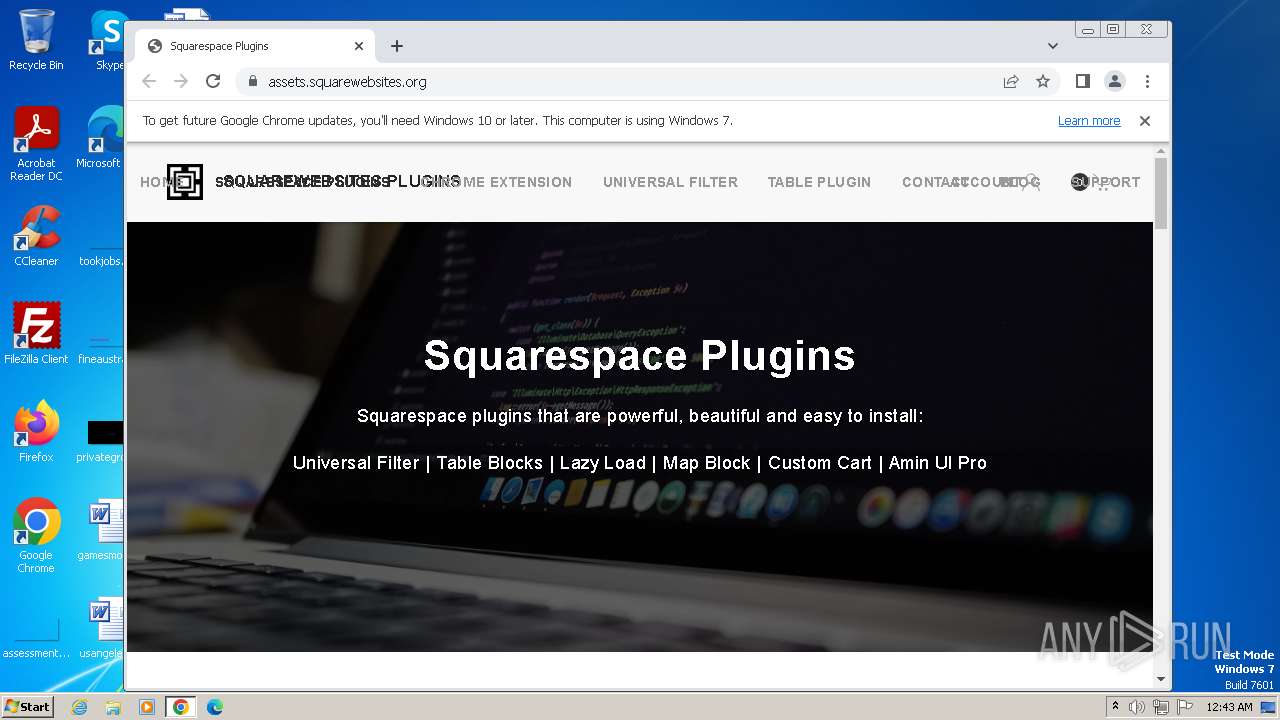The image size is (1280, 720).
Task: Click scrollbar down arrow
Action: pos(1161,680)
